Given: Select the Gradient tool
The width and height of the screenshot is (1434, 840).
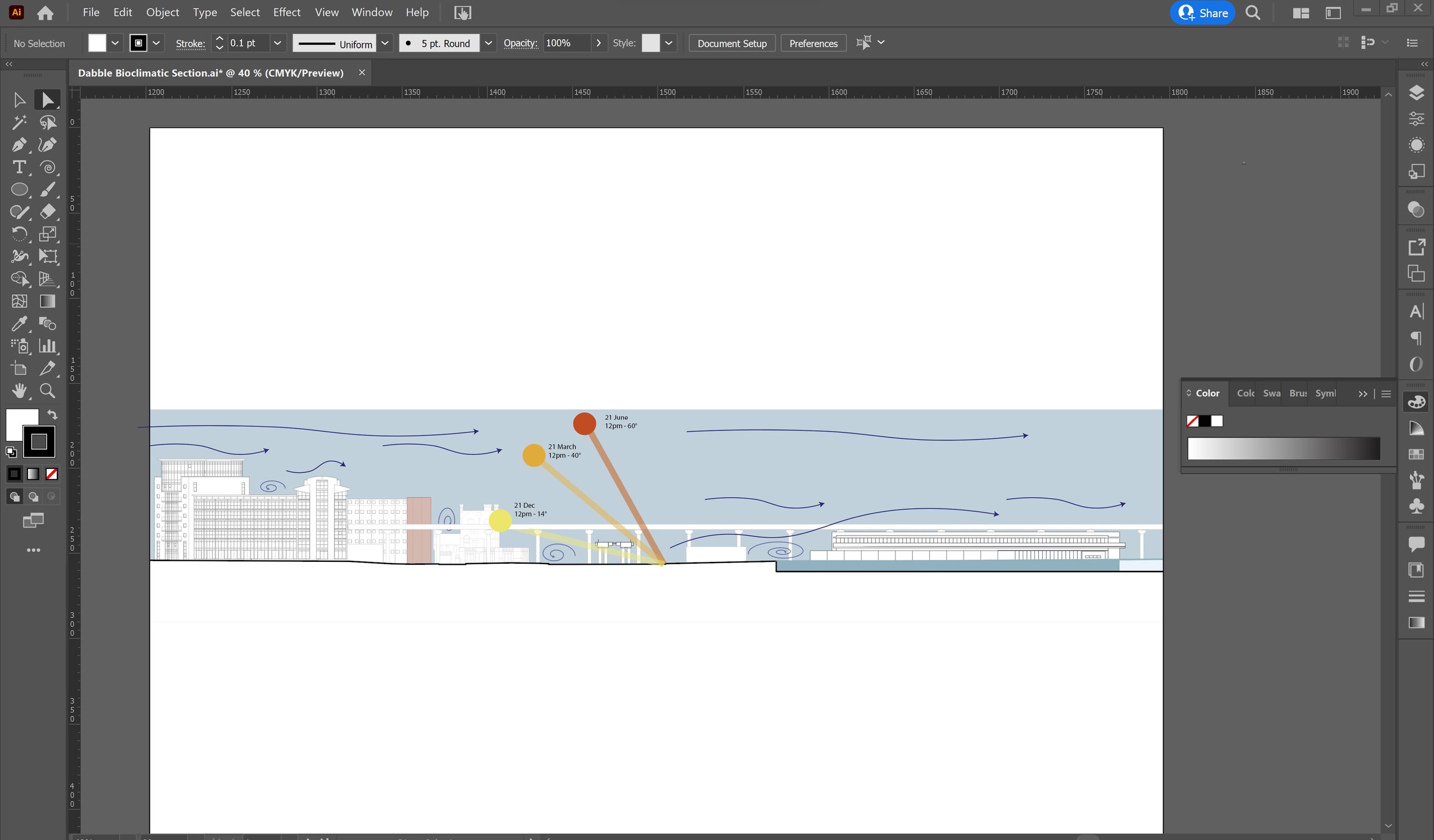Looking at the screenshot, I should pos(48,301).
